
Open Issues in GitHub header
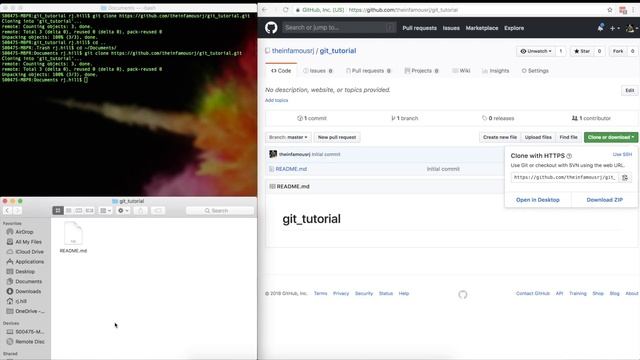(x=451, y=28)
